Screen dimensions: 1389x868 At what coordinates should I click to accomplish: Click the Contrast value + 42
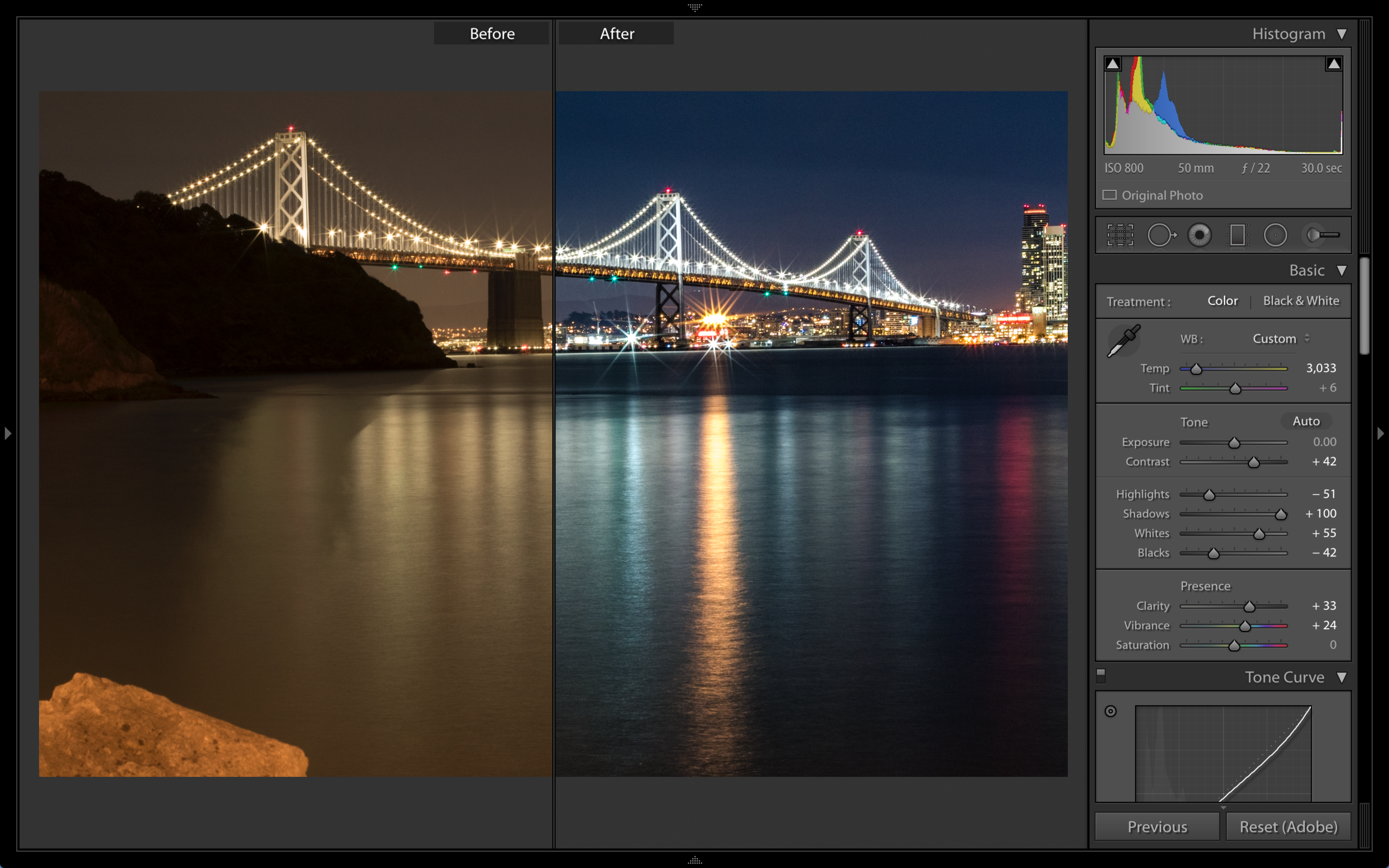click(x=1323, y=461)
